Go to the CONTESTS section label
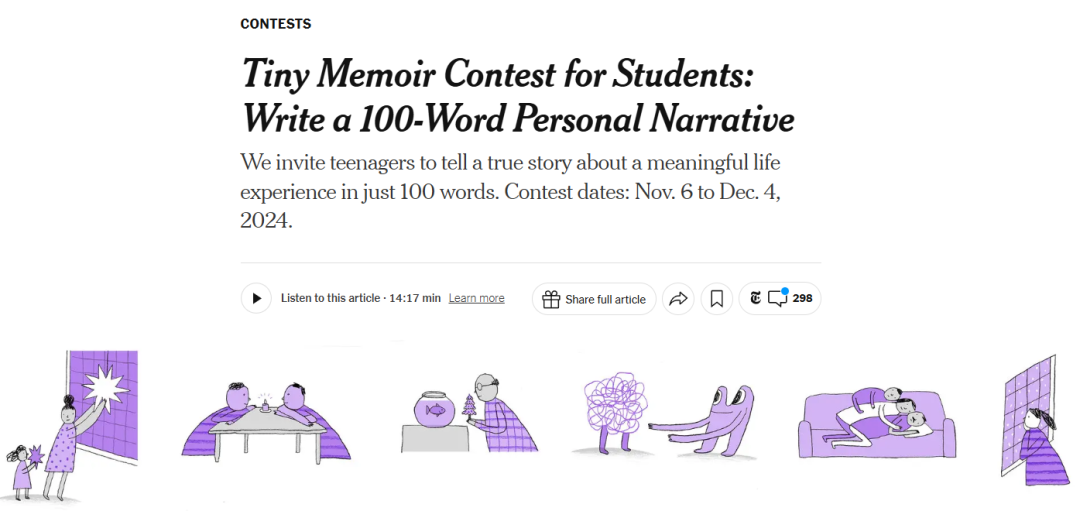Screen dimensions: 1080x511 pyautogui.click(x=276, y=24)
